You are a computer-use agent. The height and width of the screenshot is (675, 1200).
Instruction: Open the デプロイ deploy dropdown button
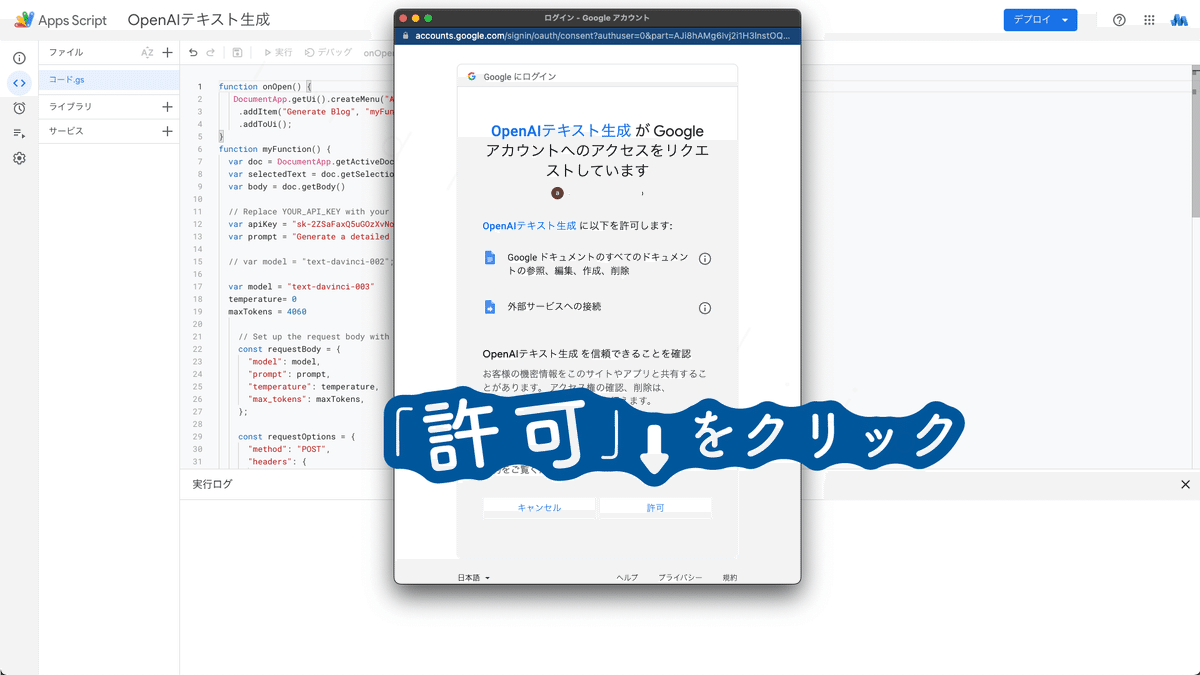pos(1040,20)
